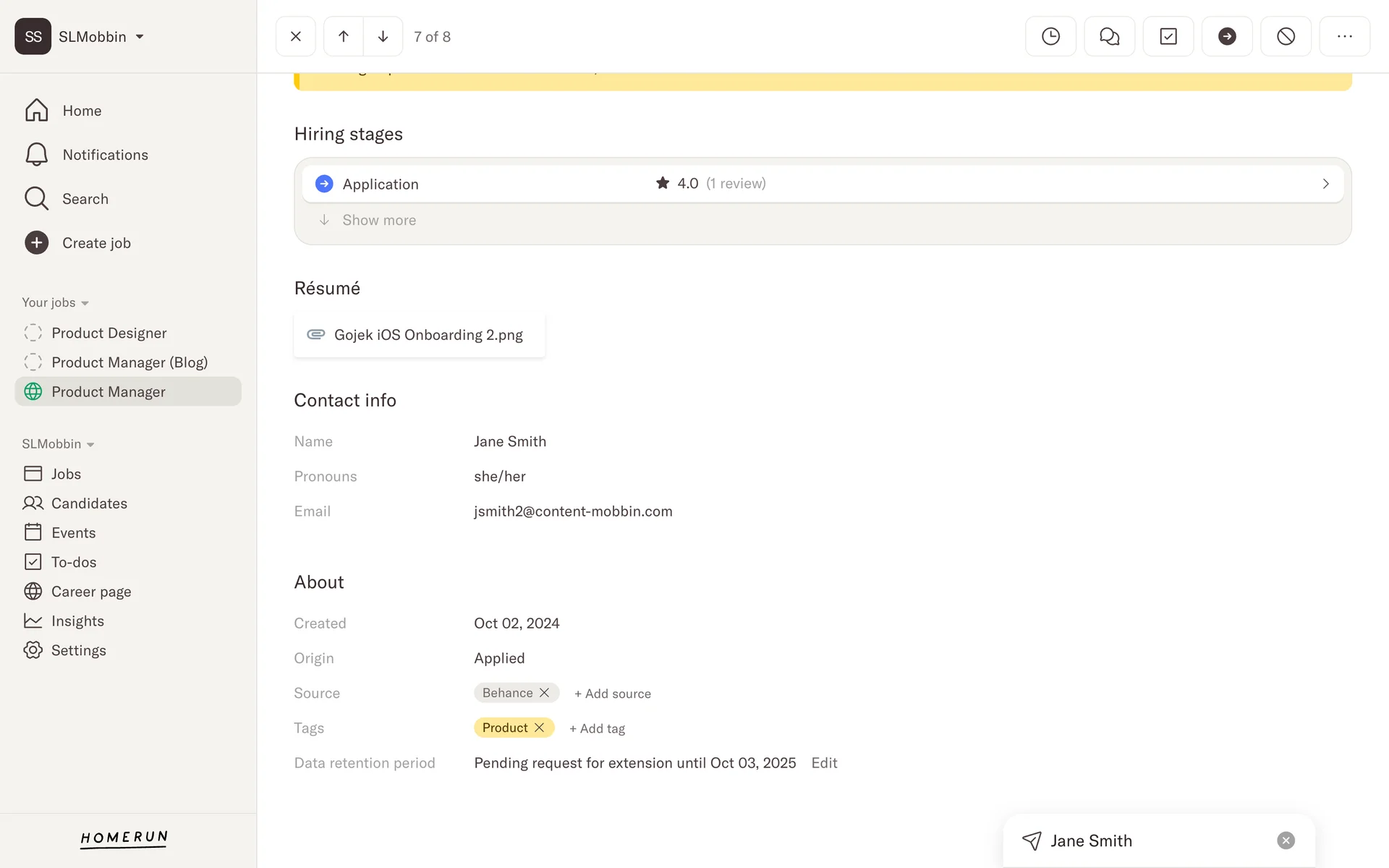This screenshot has height=868, width=1389.
Task: Open Insights in the sidebar
Action: coord(77,621)
